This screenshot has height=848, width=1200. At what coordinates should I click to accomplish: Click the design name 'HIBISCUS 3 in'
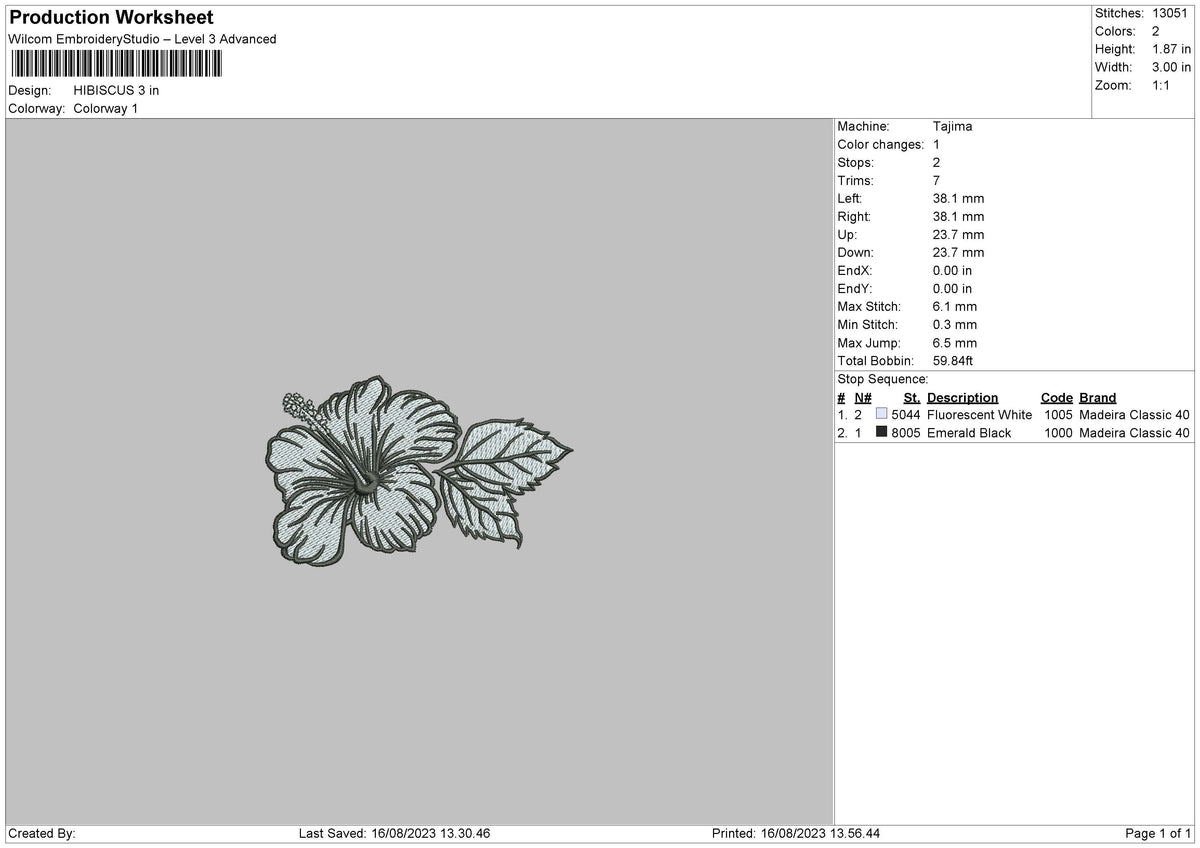tap(116, 90)
